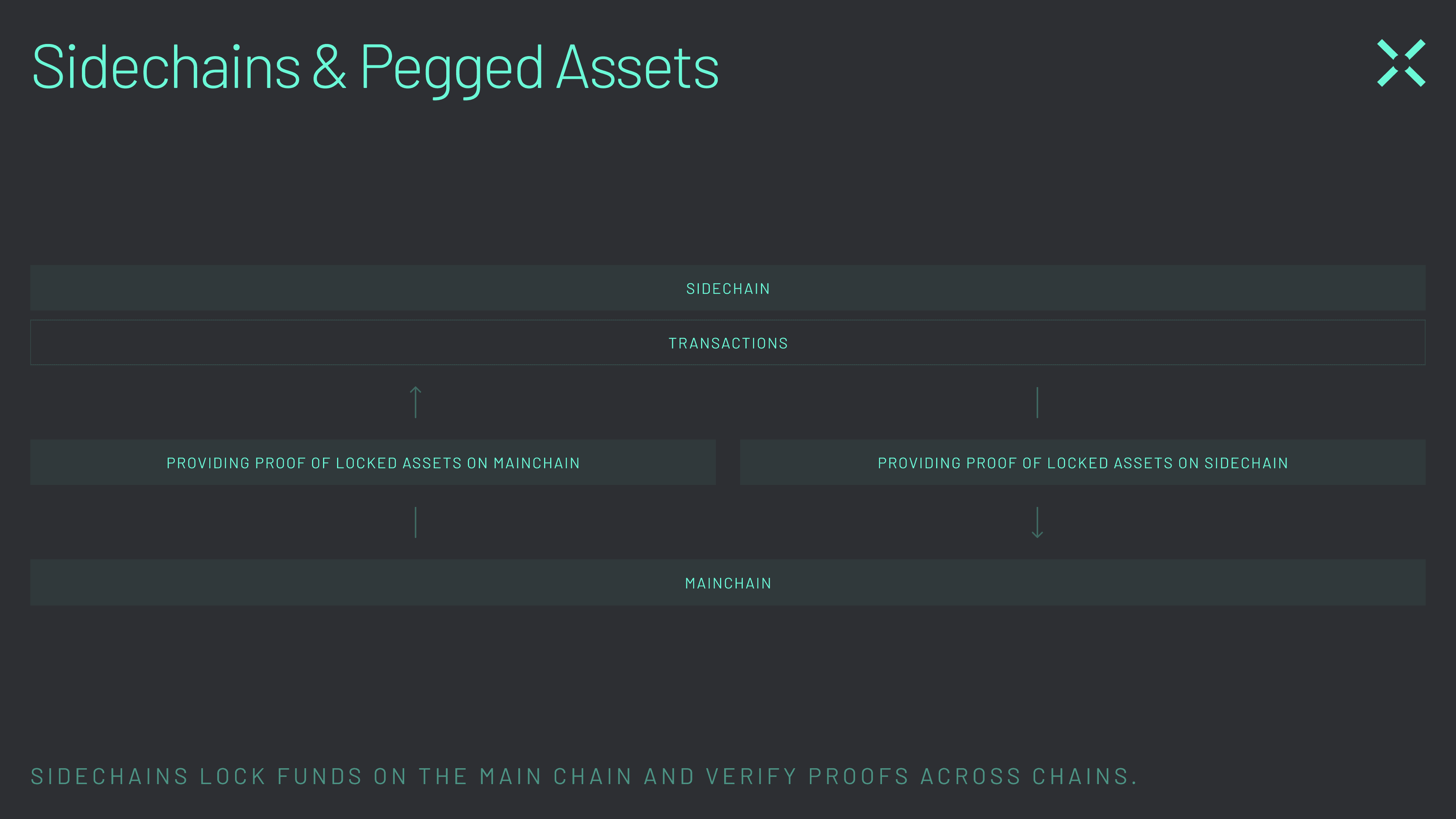Click the vertical connector line above Mainchain on the left

tap(416, 522)
